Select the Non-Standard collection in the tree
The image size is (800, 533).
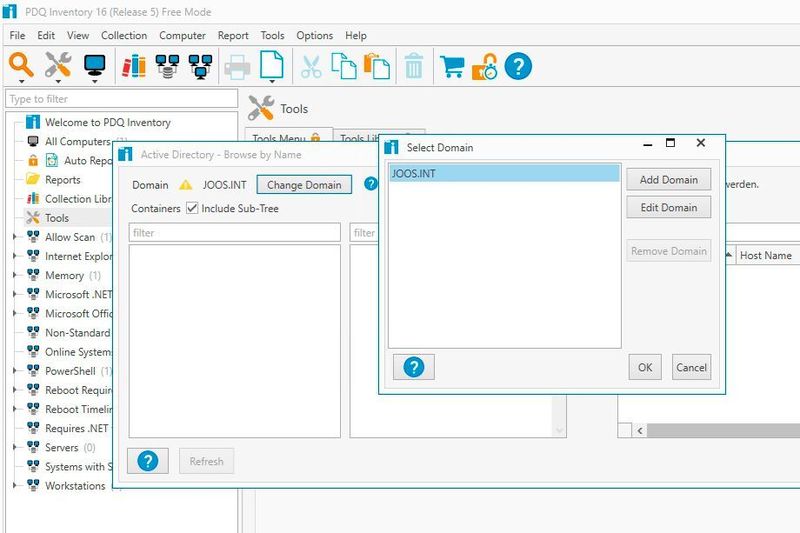point(78,333)
